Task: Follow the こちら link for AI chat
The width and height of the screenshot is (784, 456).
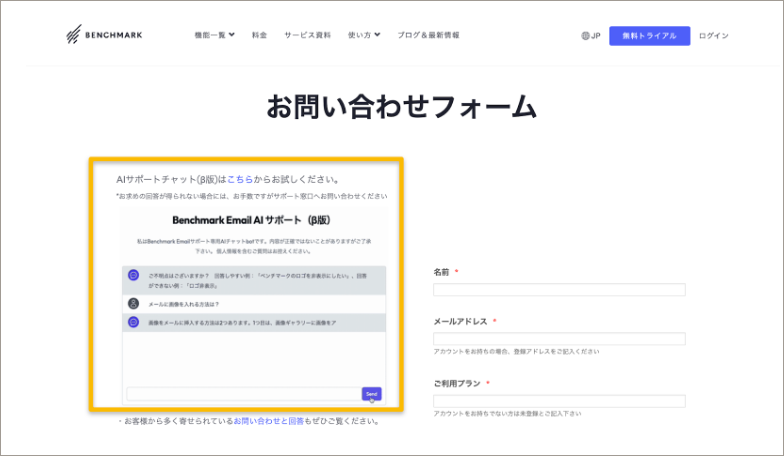Action: 240,180
